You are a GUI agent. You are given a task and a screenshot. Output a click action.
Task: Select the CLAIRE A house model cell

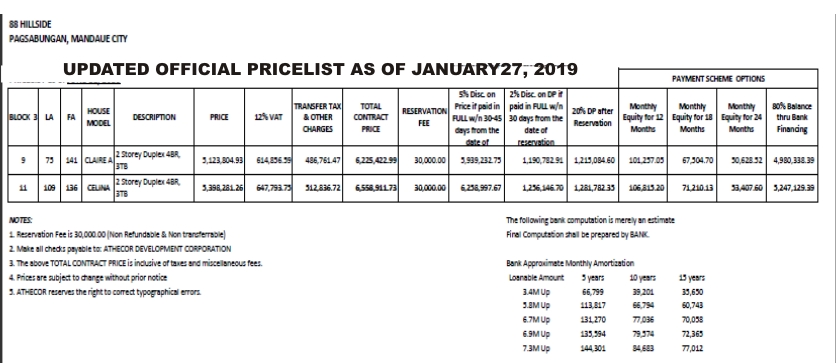click(x=98, y=159)
